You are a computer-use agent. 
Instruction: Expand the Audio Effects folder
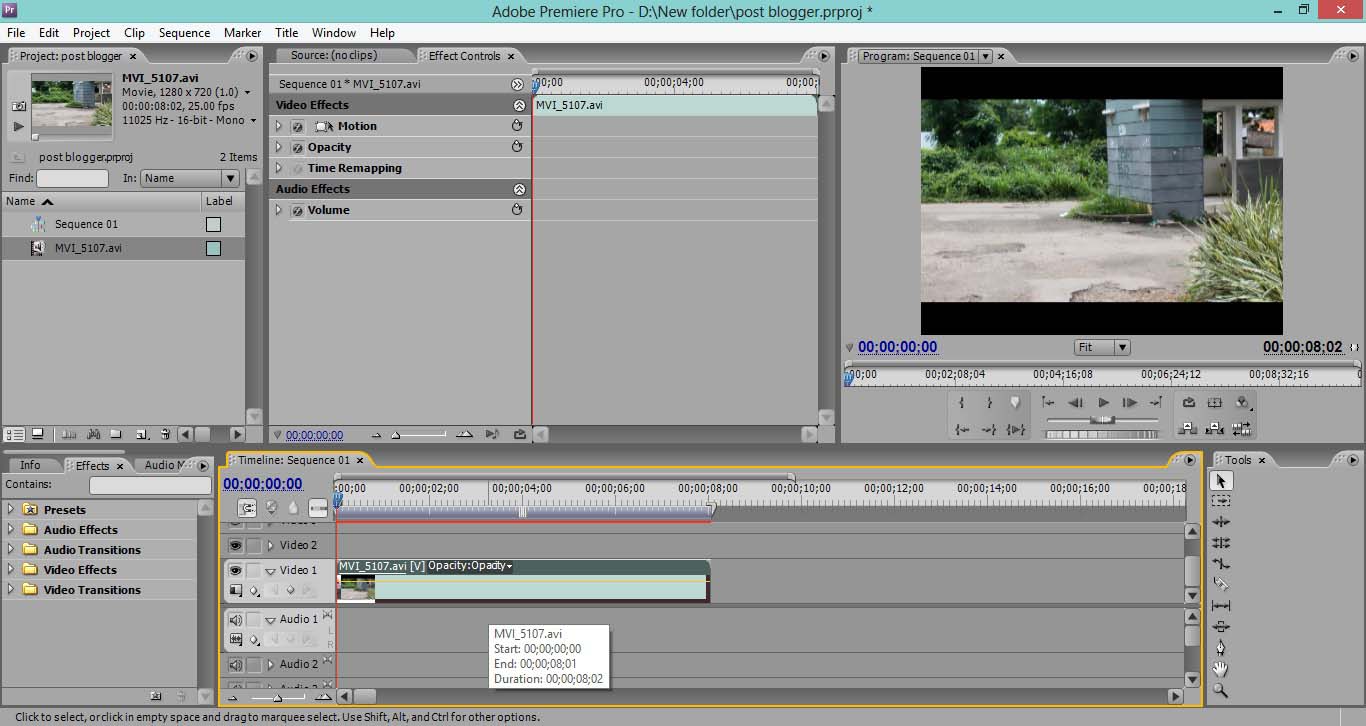pyautogui.click(x=11, y=530)
